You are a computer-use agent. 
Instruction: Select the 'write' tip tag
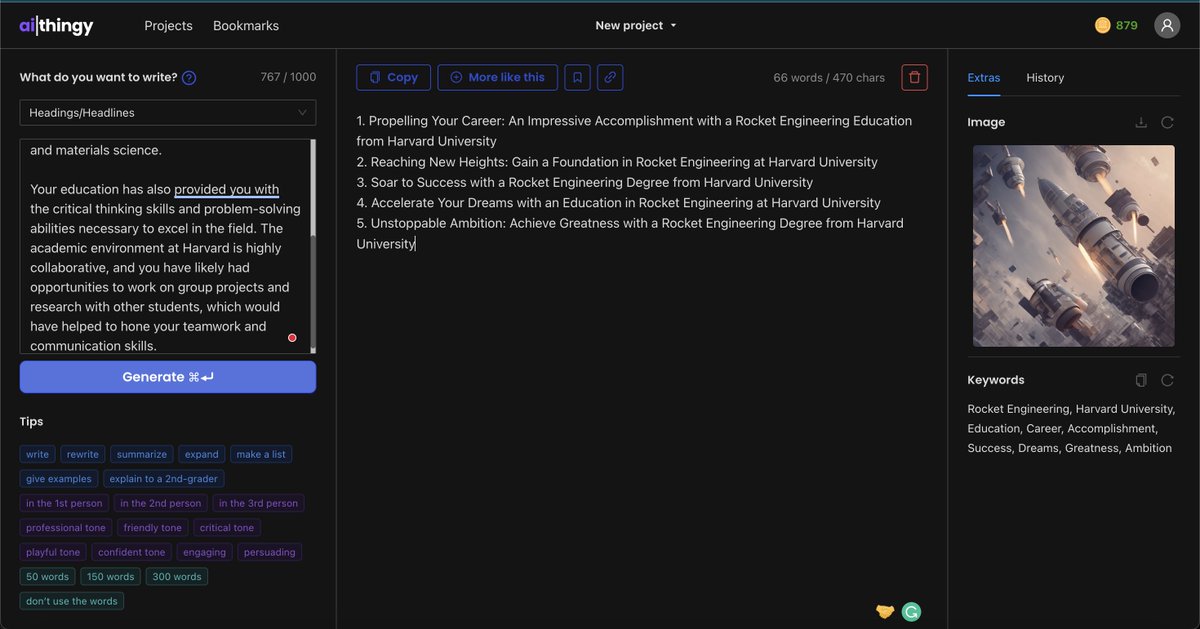pyautogui.click(x=37, y=454)
